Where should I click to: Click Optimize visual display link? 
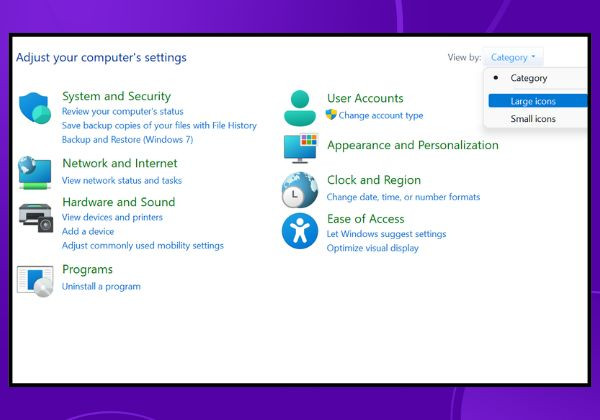tap(373, 248)
